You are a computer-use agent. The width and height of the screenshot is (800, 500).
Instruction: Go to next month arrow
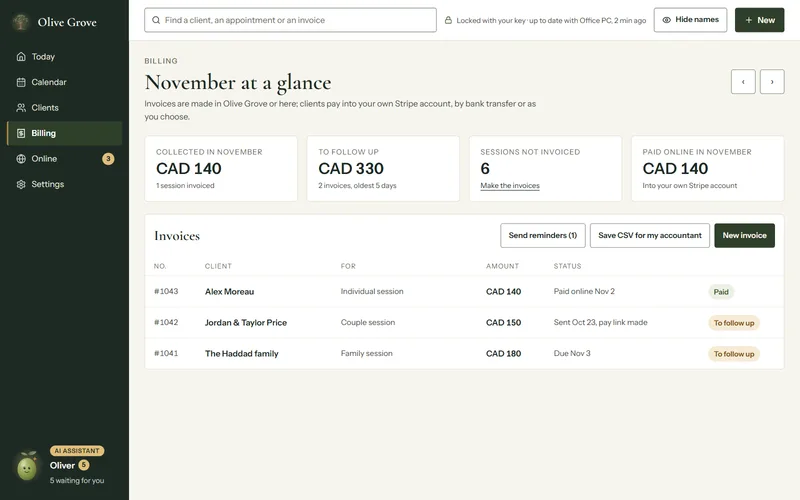(x=772, y=82)
